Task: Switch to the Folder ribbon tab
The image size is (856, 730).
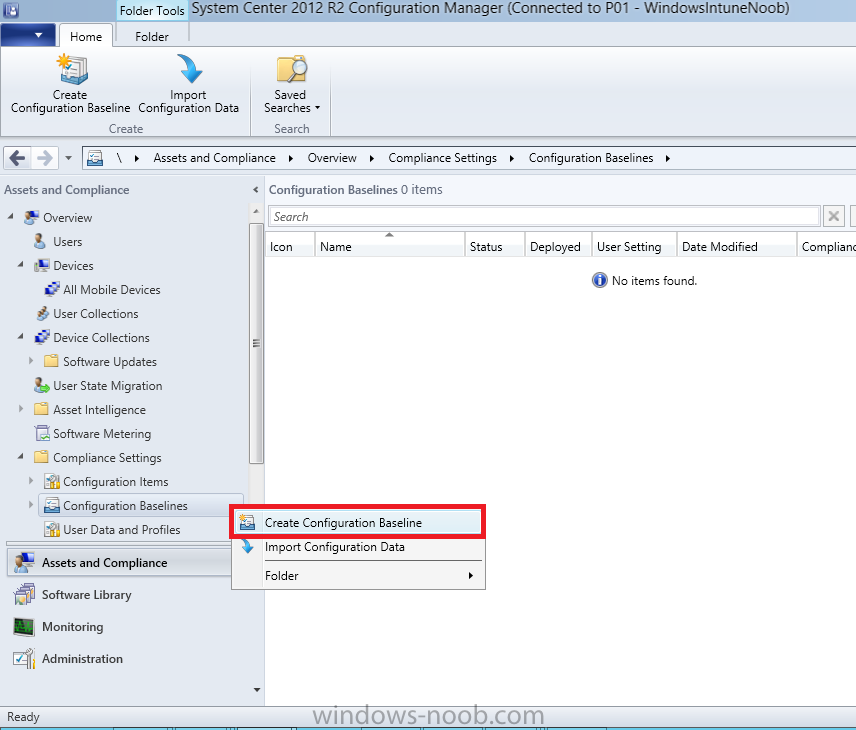Action: click(152, 37)
